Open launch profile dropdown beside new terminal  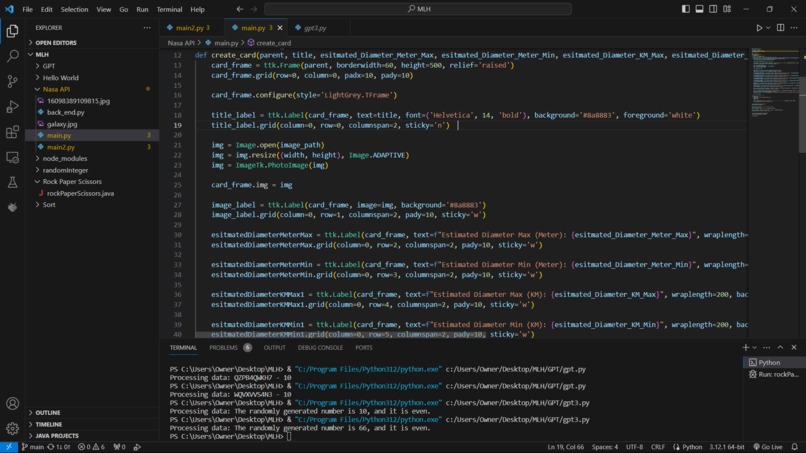pyautogui.click(x=754, y=348)
